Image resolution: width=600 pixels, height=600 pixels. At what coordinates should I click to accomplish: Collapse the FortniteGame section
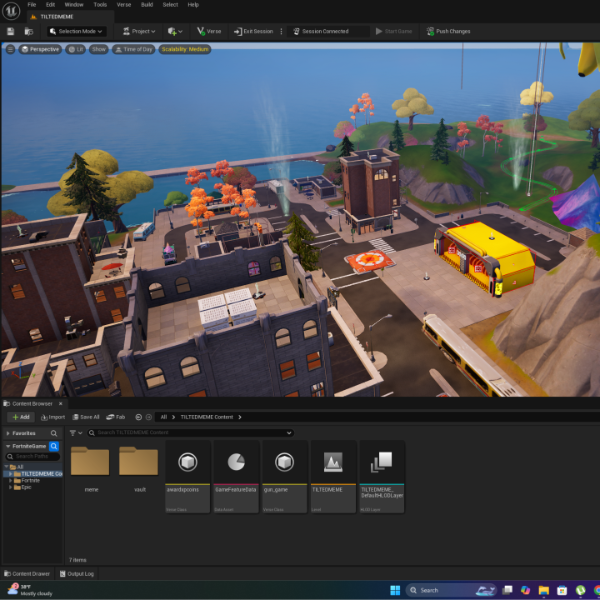[x=8, y=446]
